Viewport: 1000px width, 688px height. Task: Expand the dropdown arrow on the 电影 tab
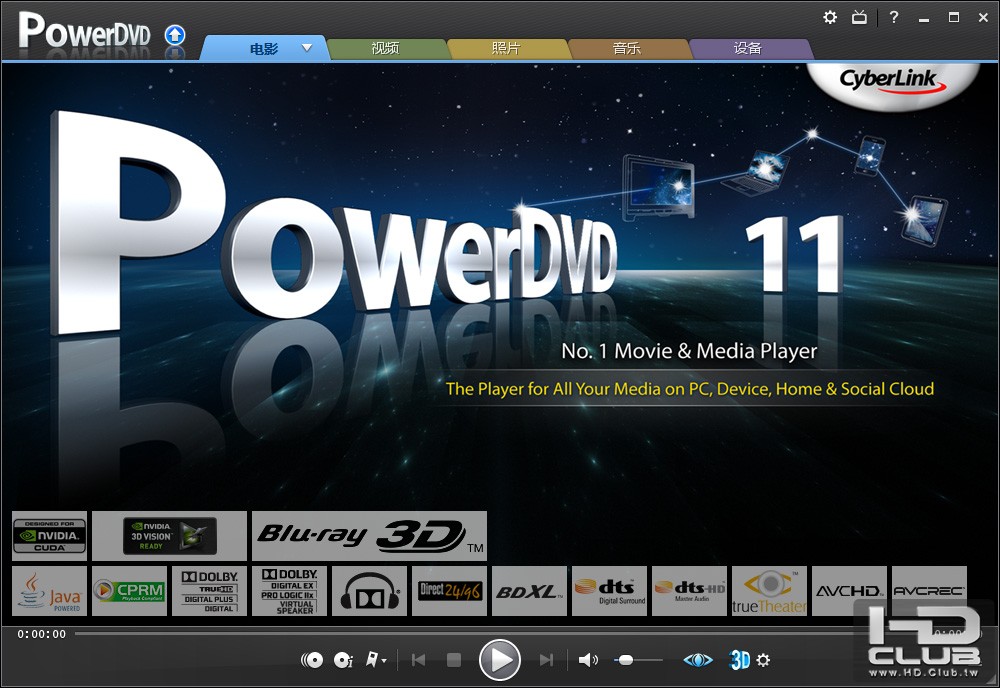click(307, 48)
